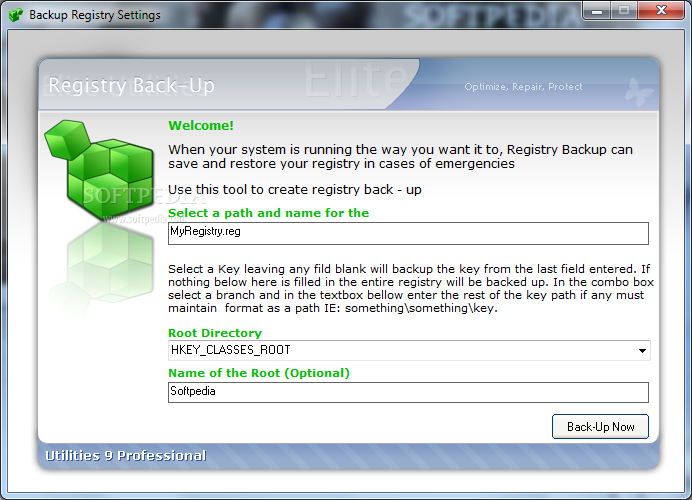The height and width of the screenshot is (500, 692).
Task: Open the Root Directory combo box
Action: click(x=409, y=350)
